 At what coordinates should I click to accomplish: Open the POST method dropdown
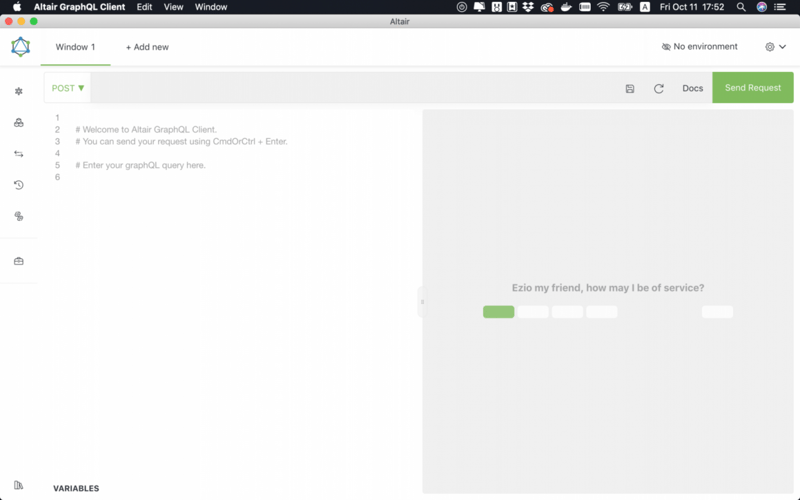click(x=68, y=88)
